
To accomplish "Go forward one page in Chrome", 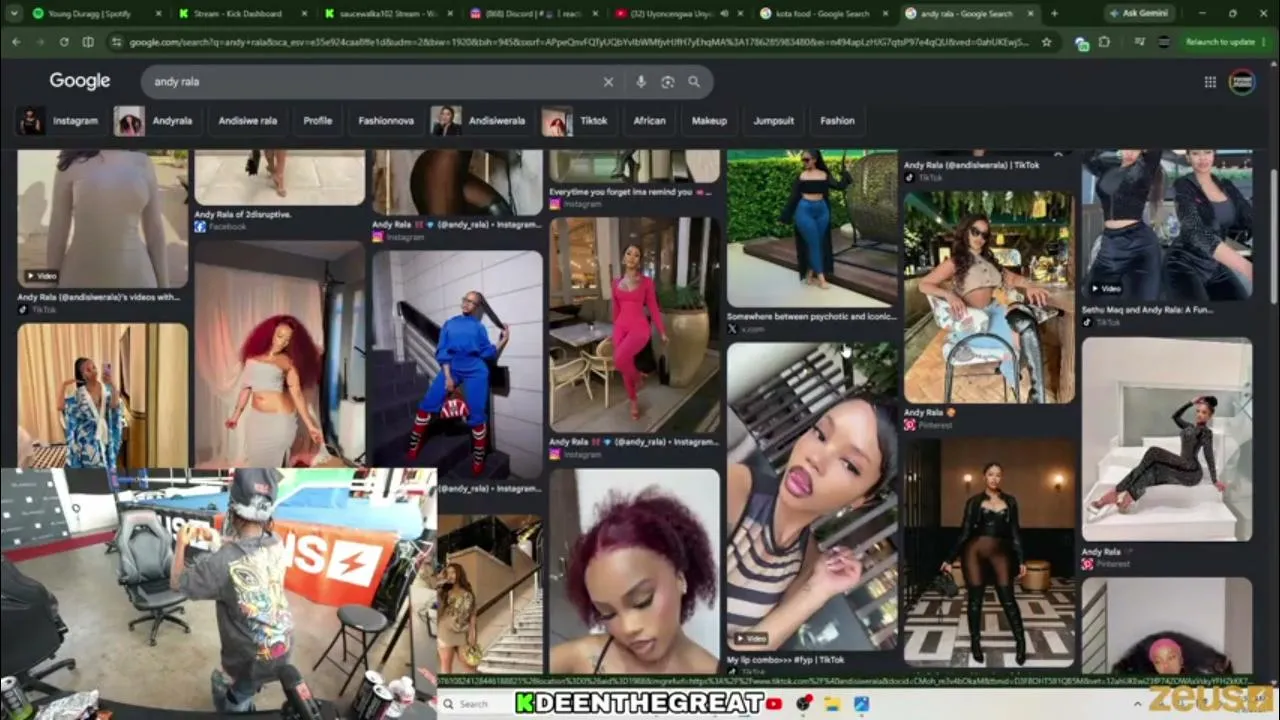I will coord(40,42).
